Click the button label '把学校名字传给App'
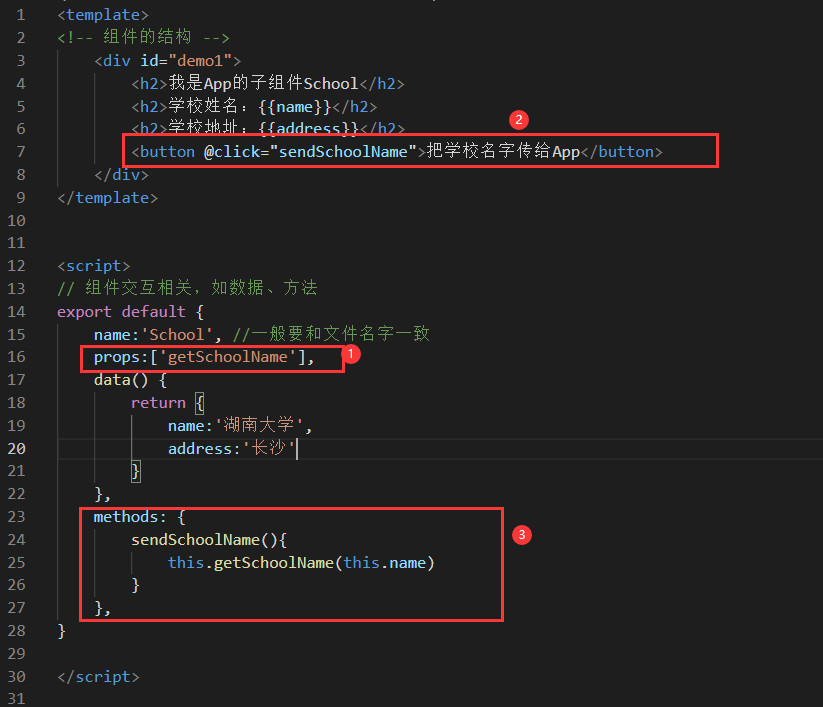 point(503,152)
